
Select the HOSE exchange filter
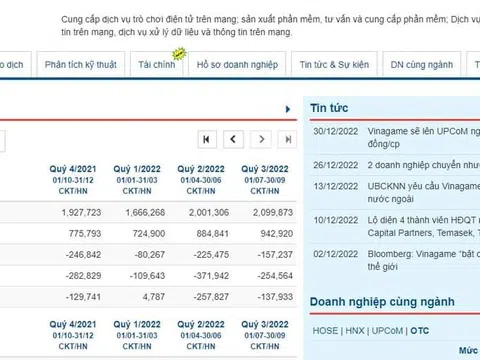[x=325, y=331]
